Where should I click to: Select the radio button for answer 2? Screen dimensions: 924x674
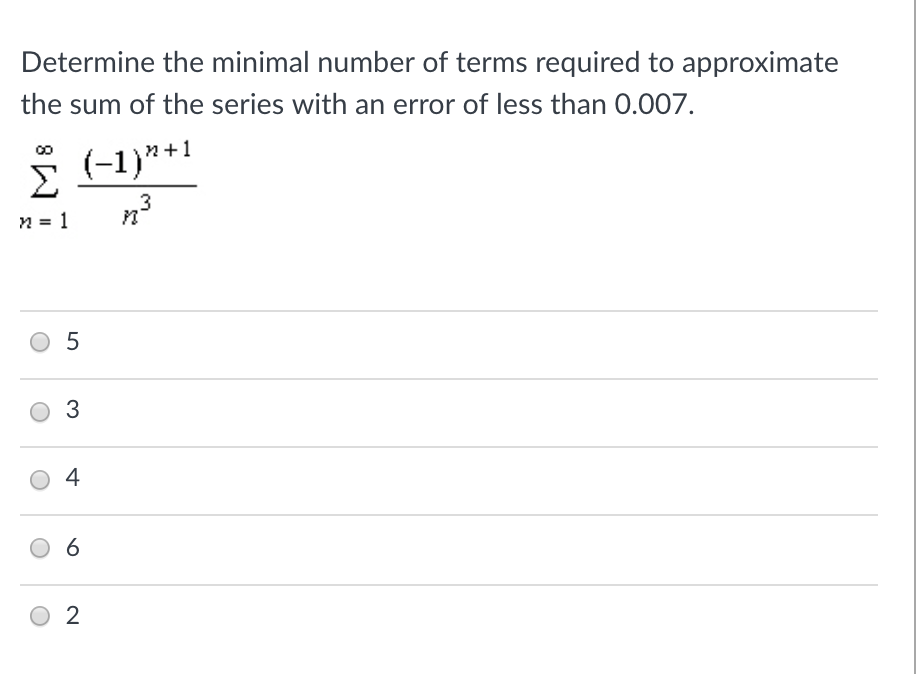click(x=39, y=615)
